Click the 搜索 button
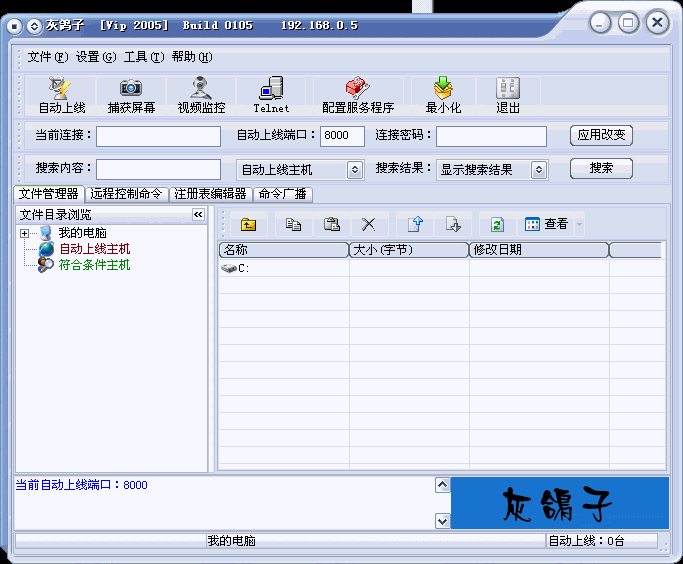The height and width of the screenshot is (564, 683). (x=601, y=168)
